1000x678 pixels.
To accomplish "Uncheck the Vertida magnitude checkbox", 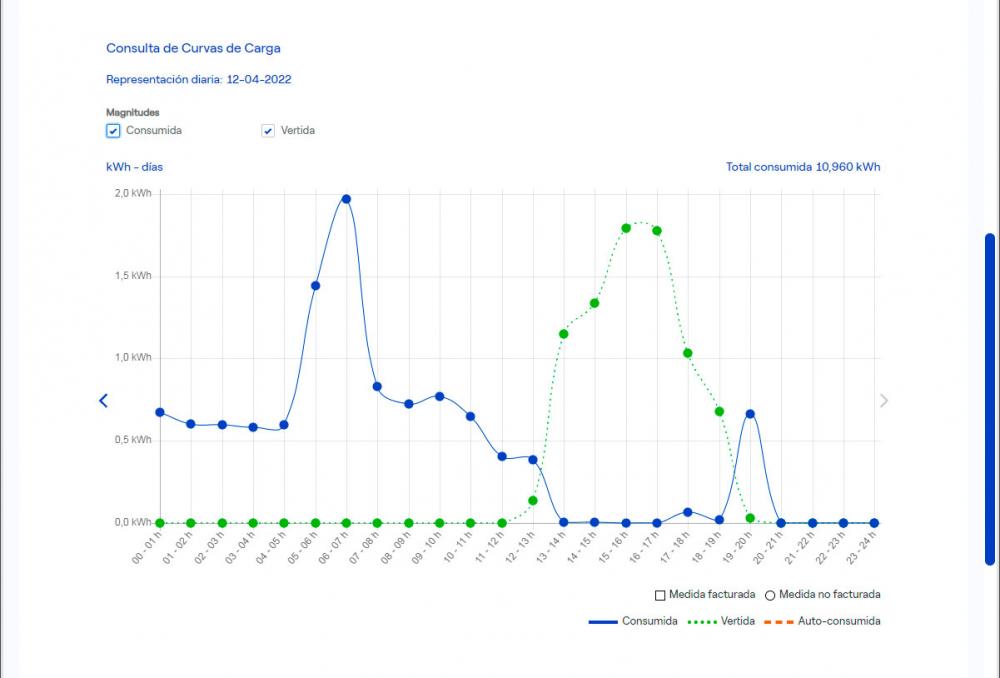I will [x=268, y=131].
